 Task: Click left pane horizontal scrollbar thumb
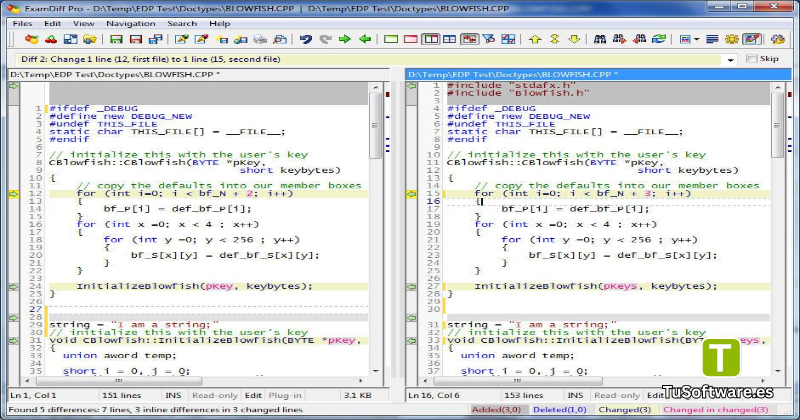pos(119,381)
